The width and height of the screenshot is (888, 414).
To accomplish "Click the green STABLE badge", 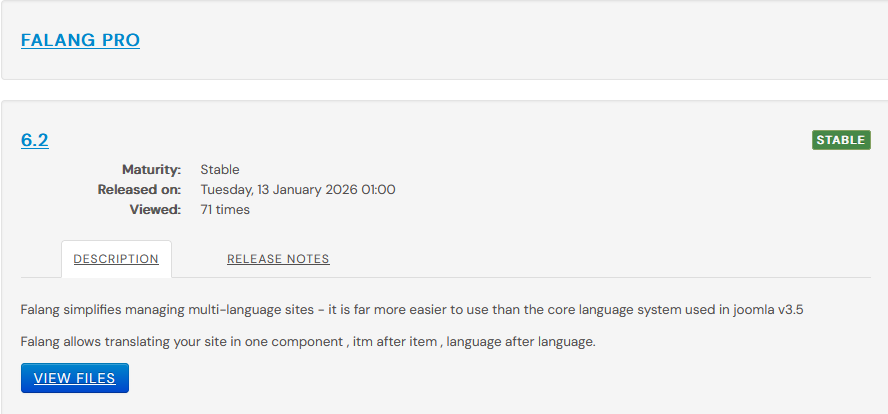I will 841,140.
